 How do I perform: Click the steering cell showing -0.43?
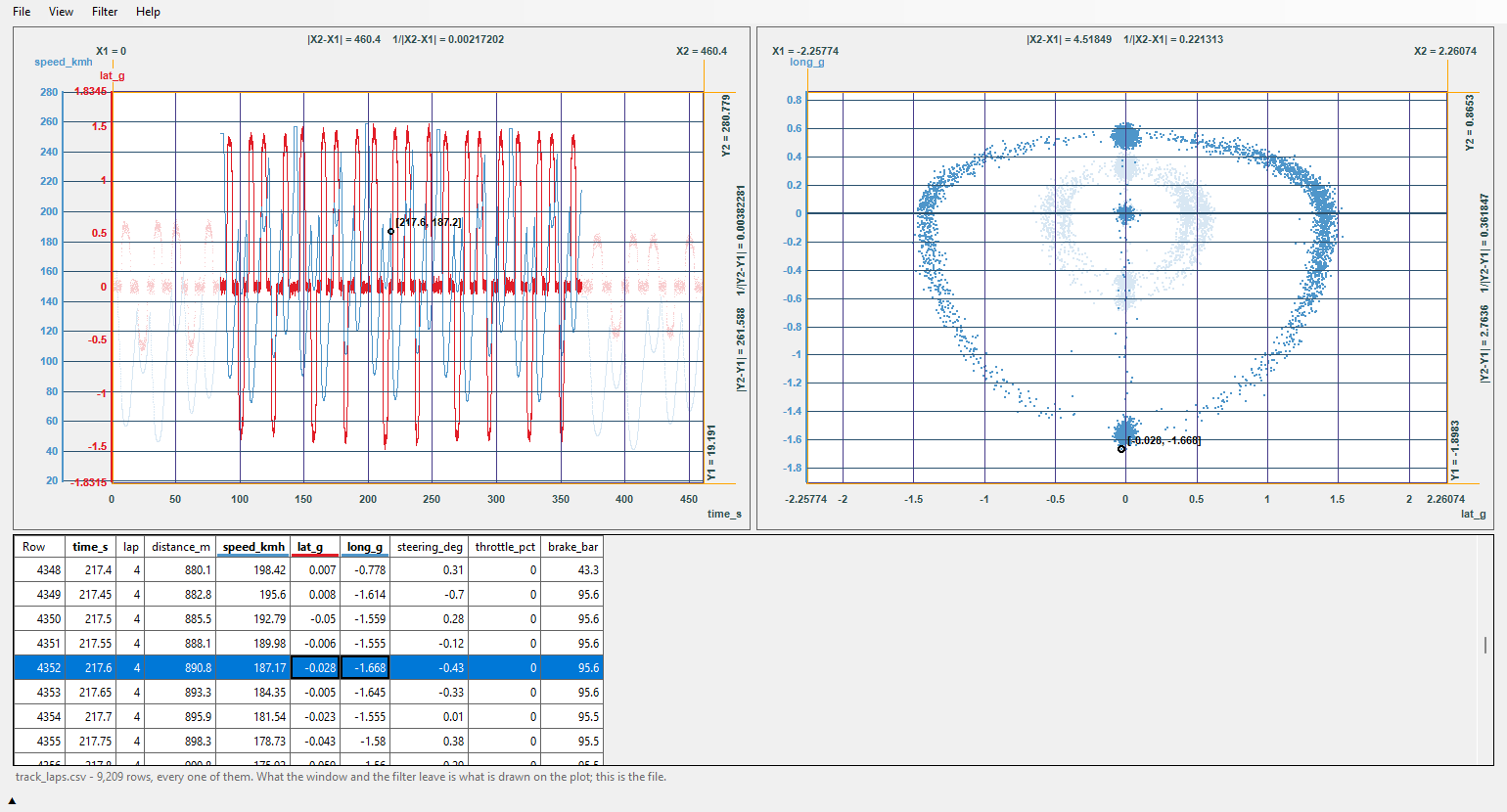[x=430, y=668]
